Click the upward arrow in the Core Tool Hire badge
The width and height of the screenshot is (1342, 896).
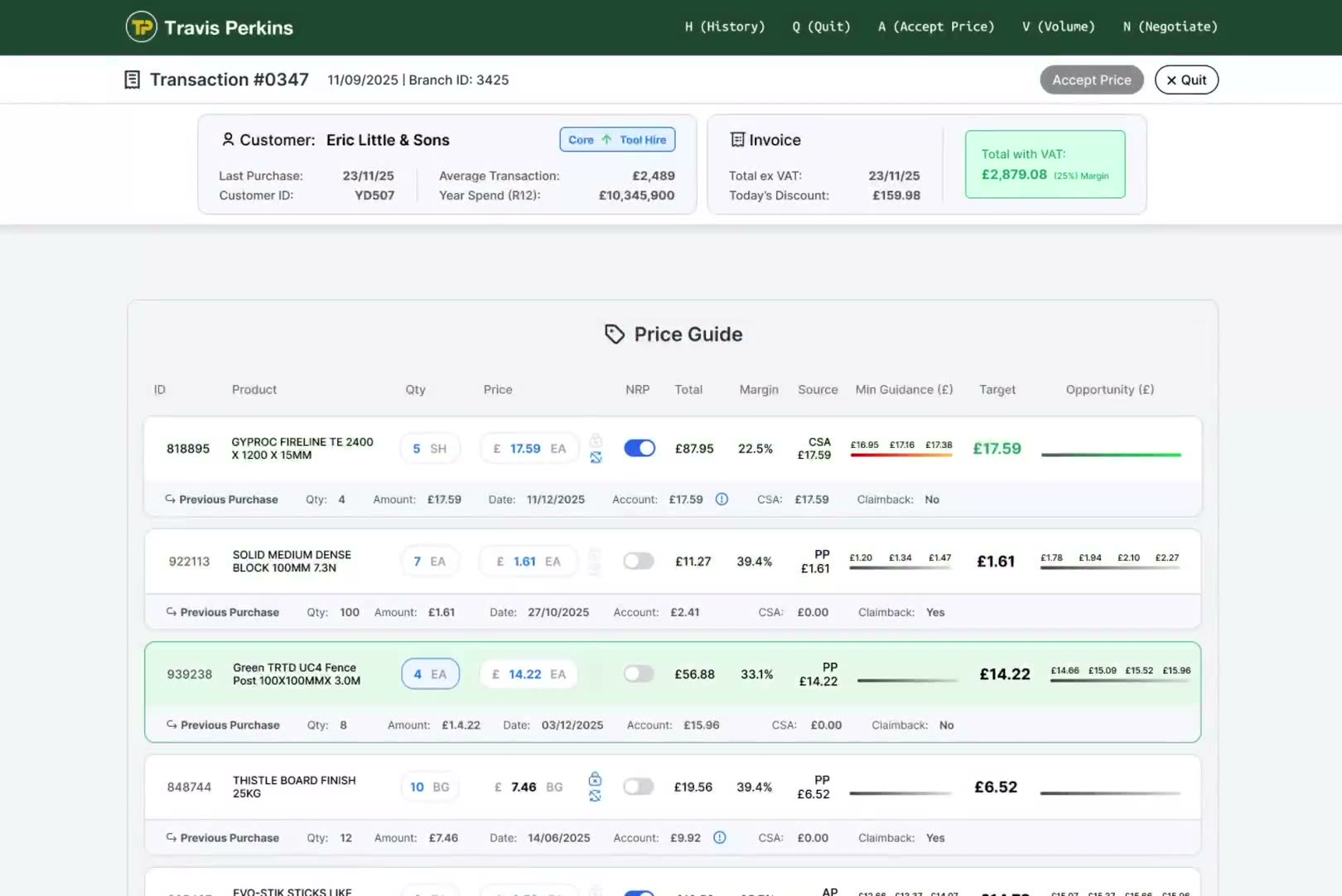606,139
